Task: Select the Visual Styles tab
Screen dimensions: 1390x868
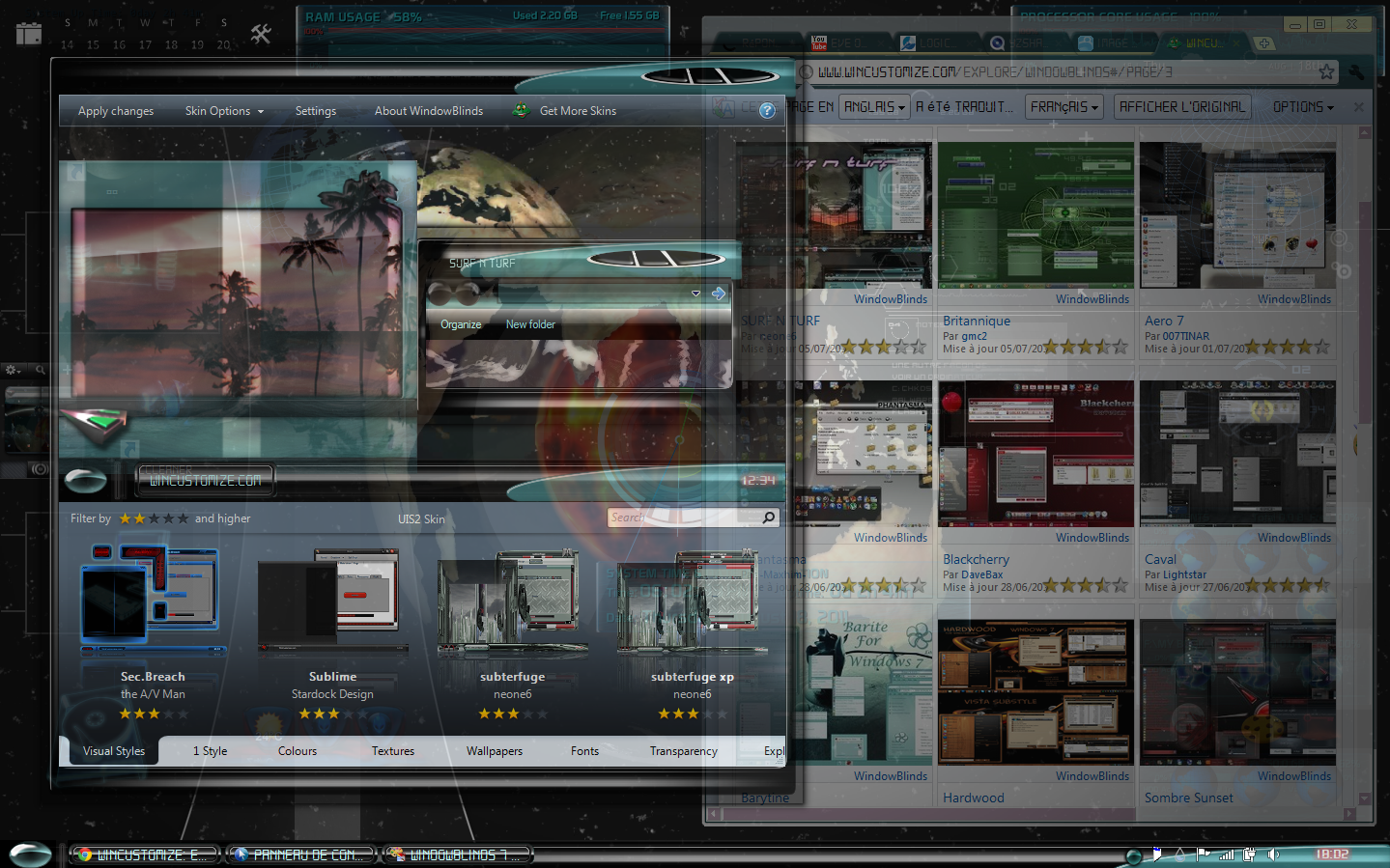Action: click(114, 751)
